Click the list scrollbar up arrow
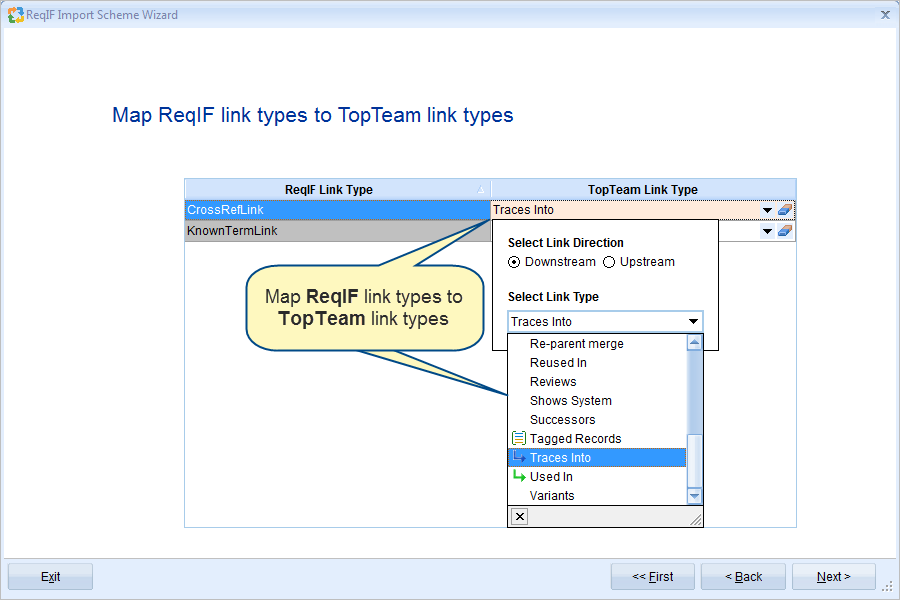Screen dimensions: 900x600 click(x=695, y=343)
